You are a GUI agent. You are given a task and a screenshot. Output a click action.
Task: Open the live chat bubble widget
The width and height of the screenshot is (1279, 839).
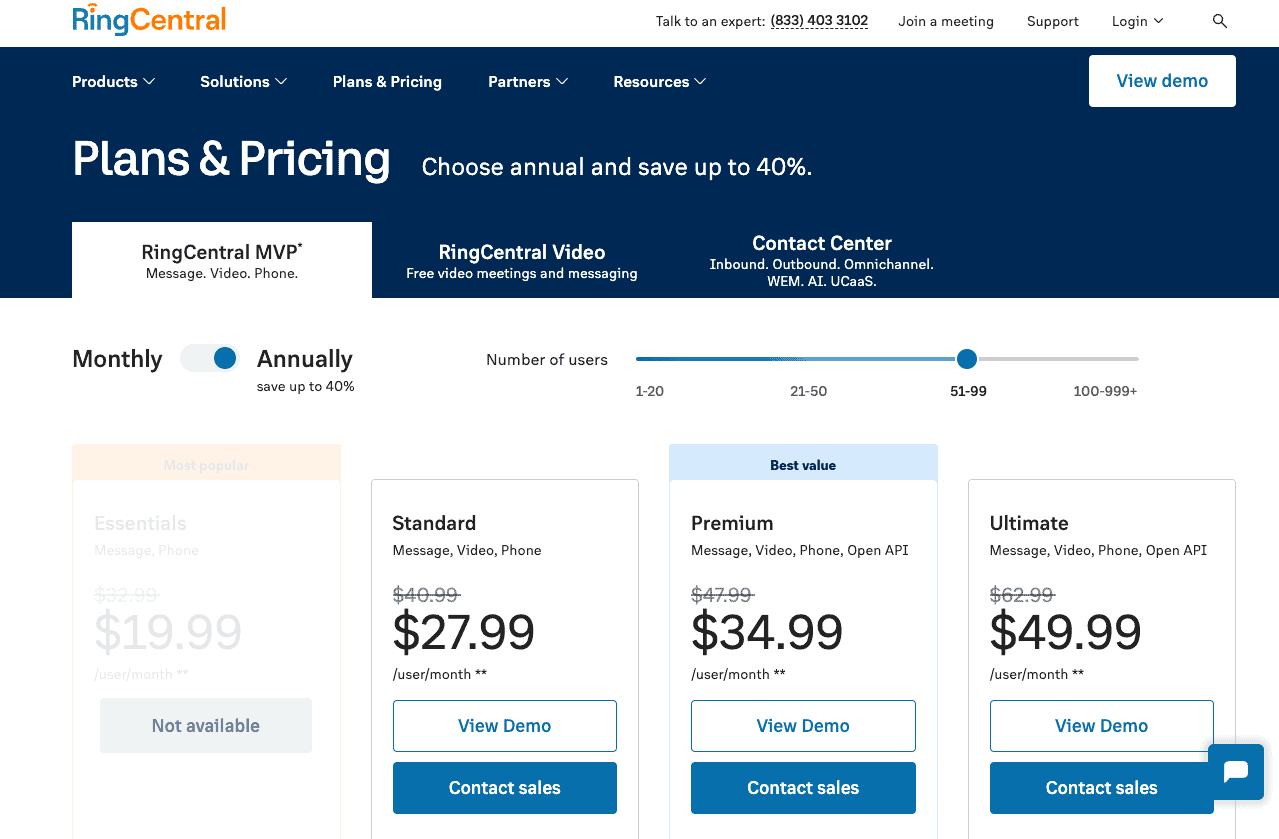pos(1236,771)
